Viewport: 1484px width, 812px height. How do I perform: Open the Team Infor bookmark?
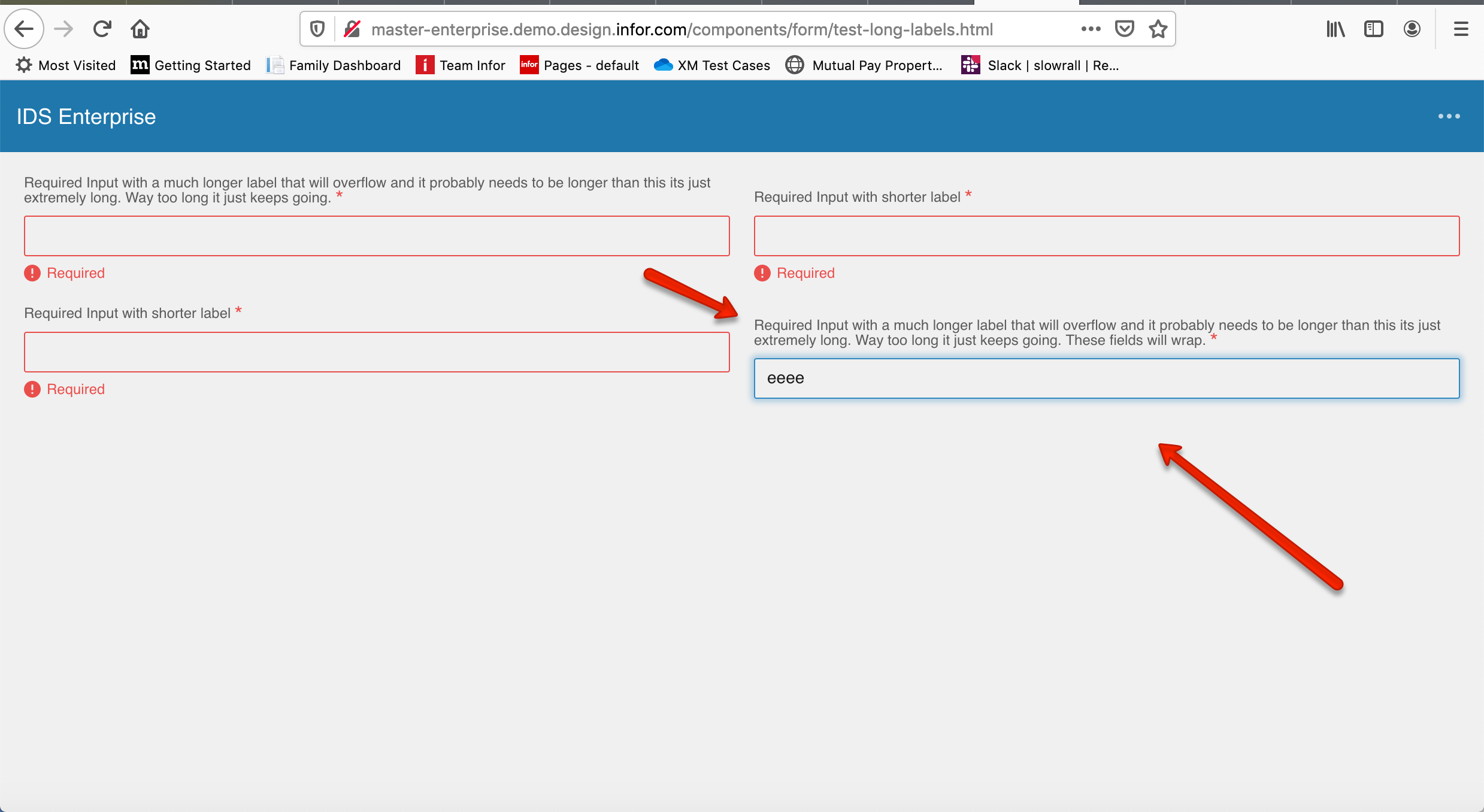461,65
